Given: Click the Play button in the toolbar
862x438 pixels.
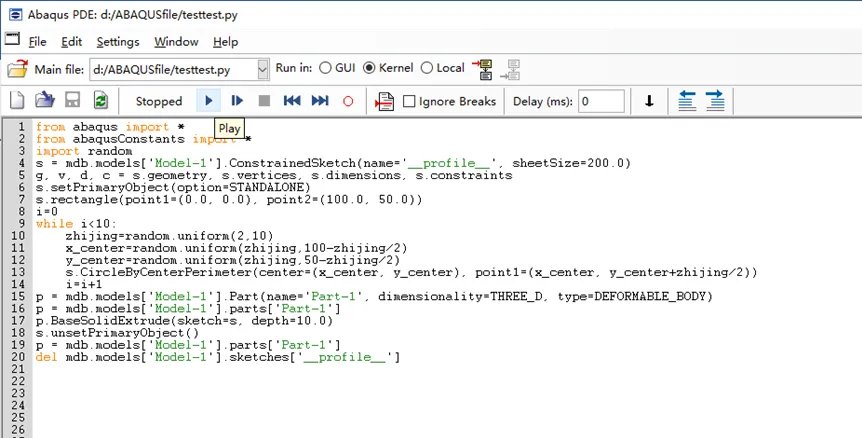Looking at the screenshot, I should pos(209,101).
